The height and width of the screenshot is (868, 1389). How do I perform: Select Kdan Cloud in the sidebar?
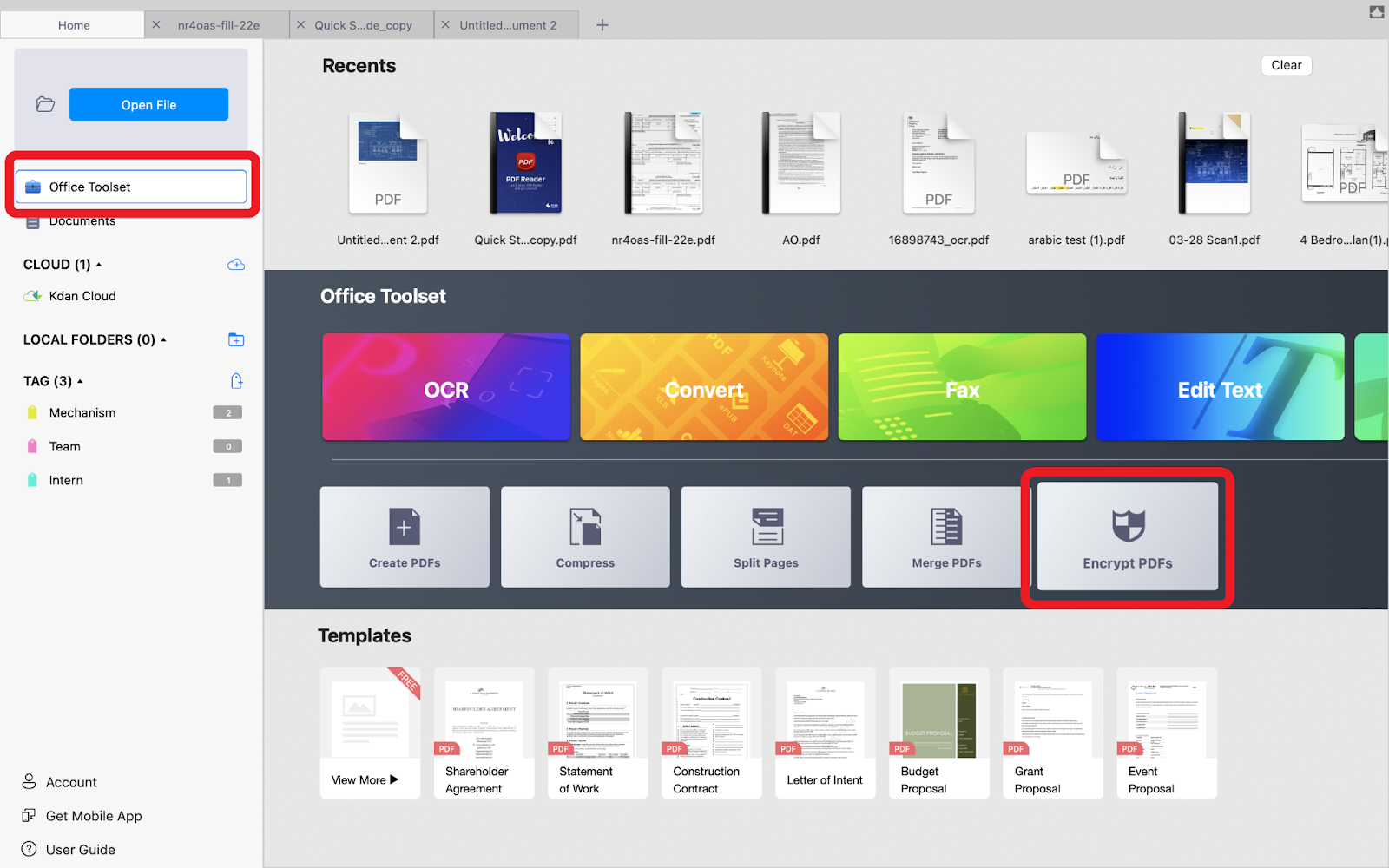click(x=82, y=296)
